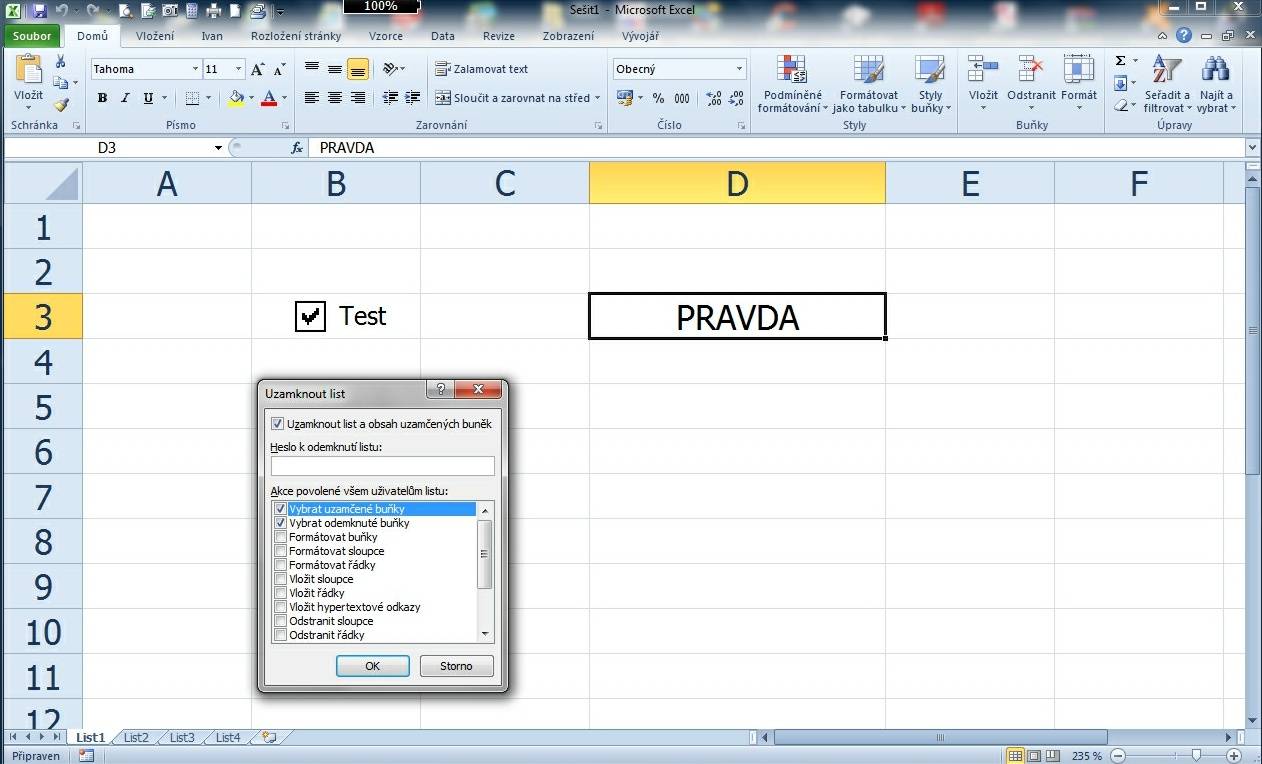Toggle 'Vybrat uzamčené buňky' checkbox
Image resolution: width=1262 pixels, height=764 pixels.
(x=280, y=509)
